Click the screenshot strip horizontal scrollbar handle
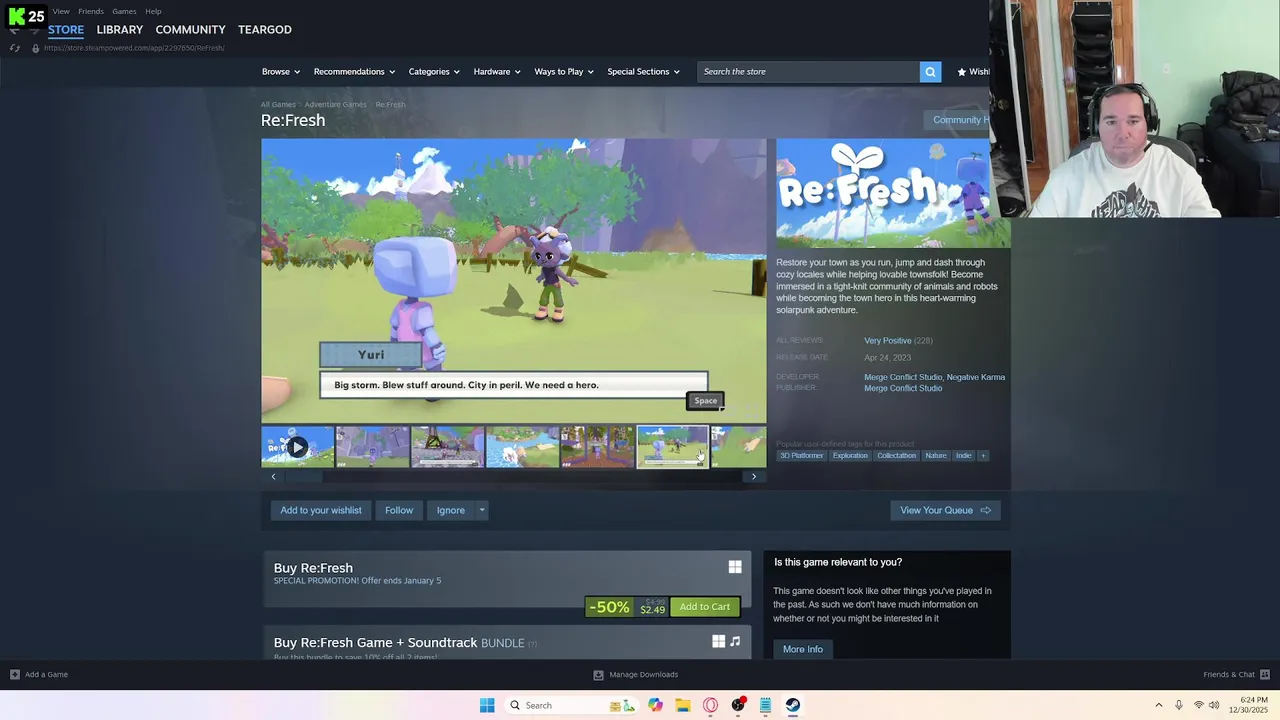This screenshot has height=720, width=1280. [x=302, y=477]
